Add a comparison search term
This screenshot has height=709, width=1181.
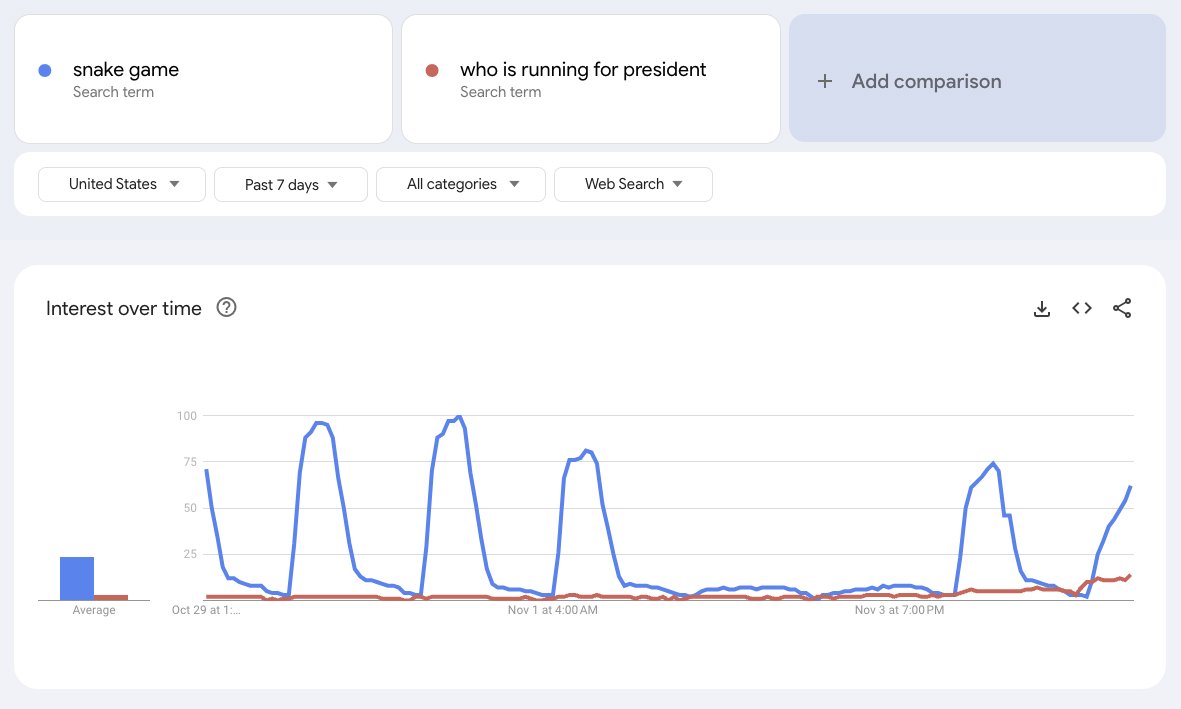(x=978, y=78)
